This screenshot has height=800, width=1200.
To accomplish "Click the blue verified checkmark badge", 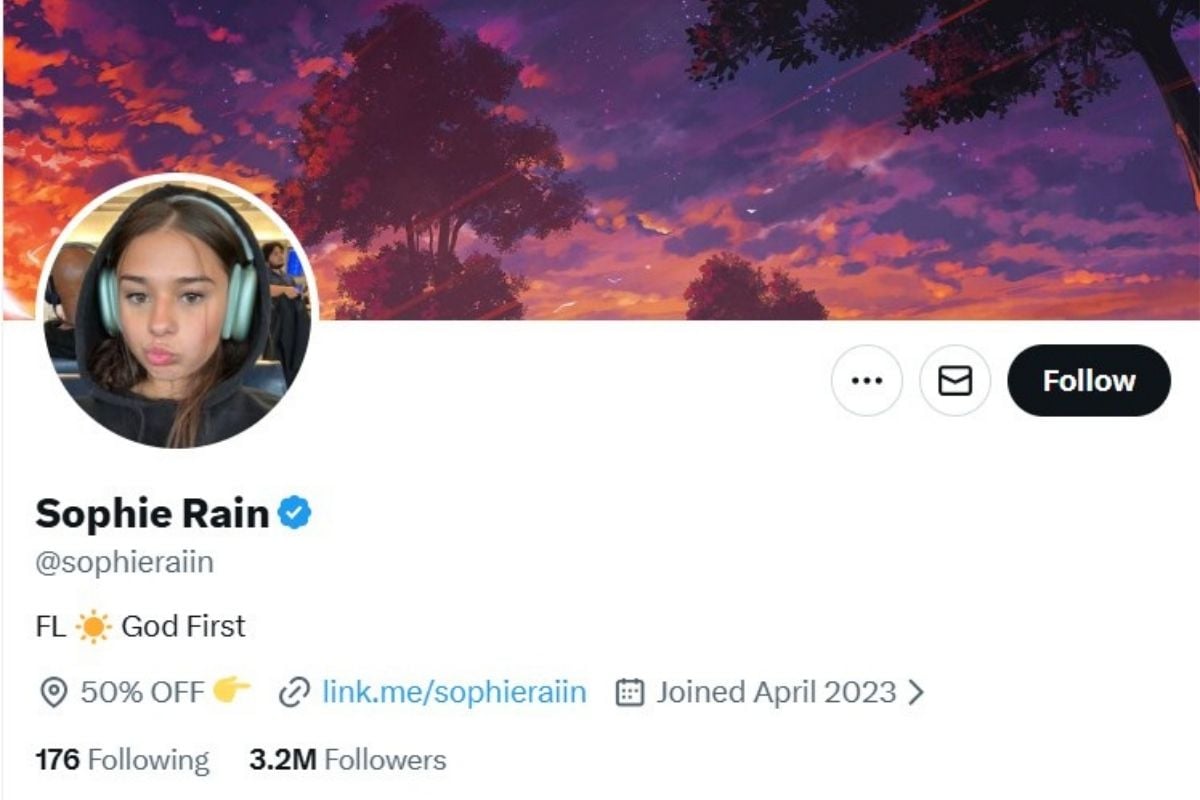I will pos(295,514).
